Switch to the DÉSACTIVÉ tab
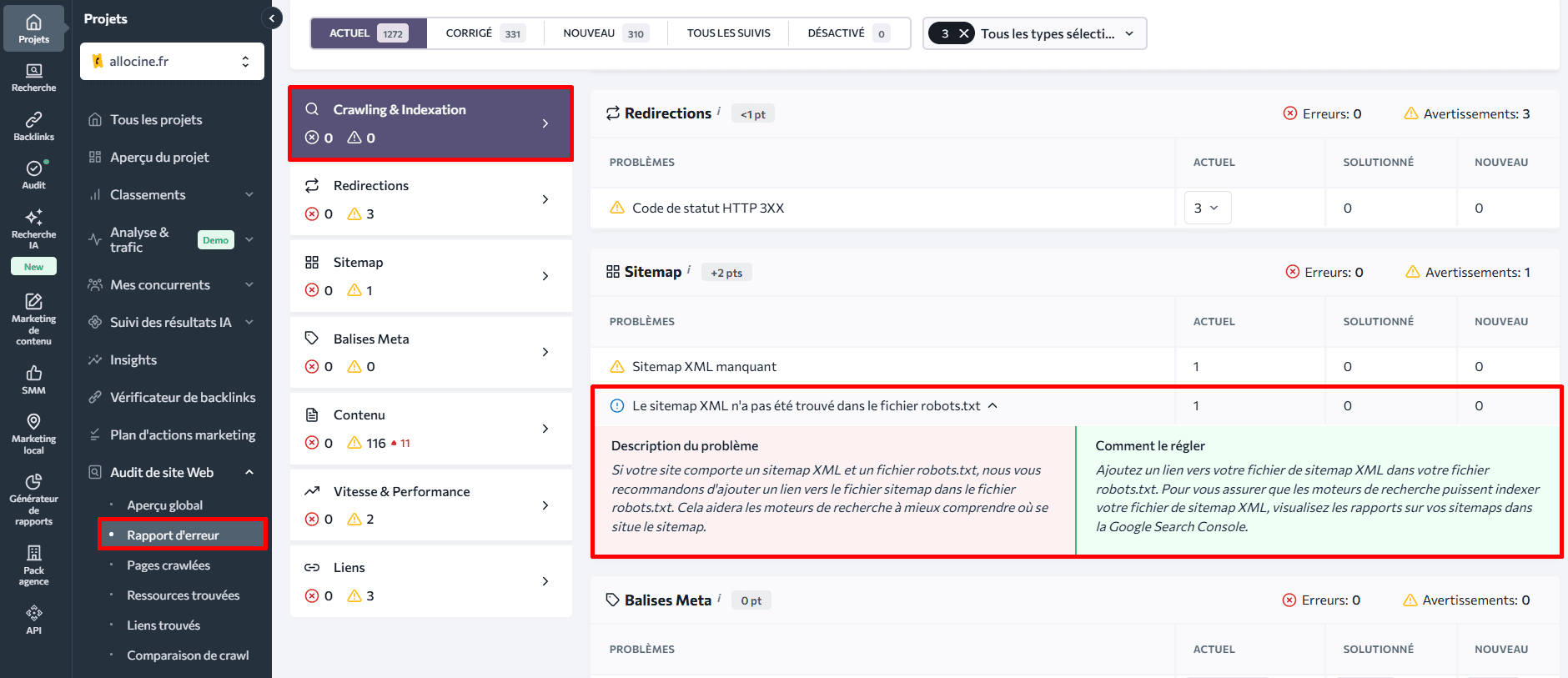Screen dimensions: 1568x678 click(848, 33)
